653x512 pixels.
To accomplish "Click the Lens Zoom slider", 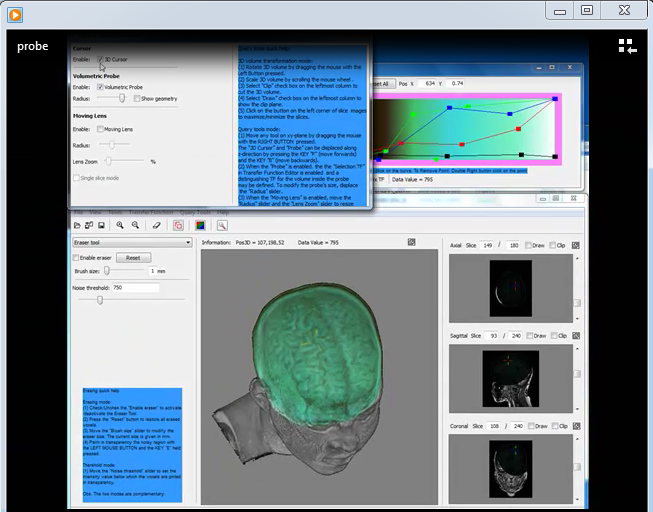I will click(124, 161).
